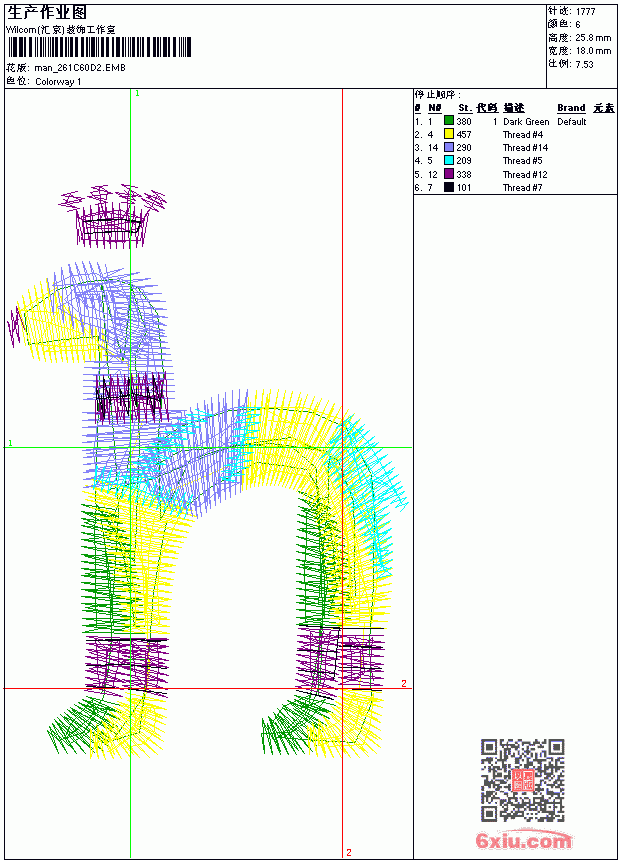
Task: Click the Colorway 1 label
Action: [x=58, y=82]
